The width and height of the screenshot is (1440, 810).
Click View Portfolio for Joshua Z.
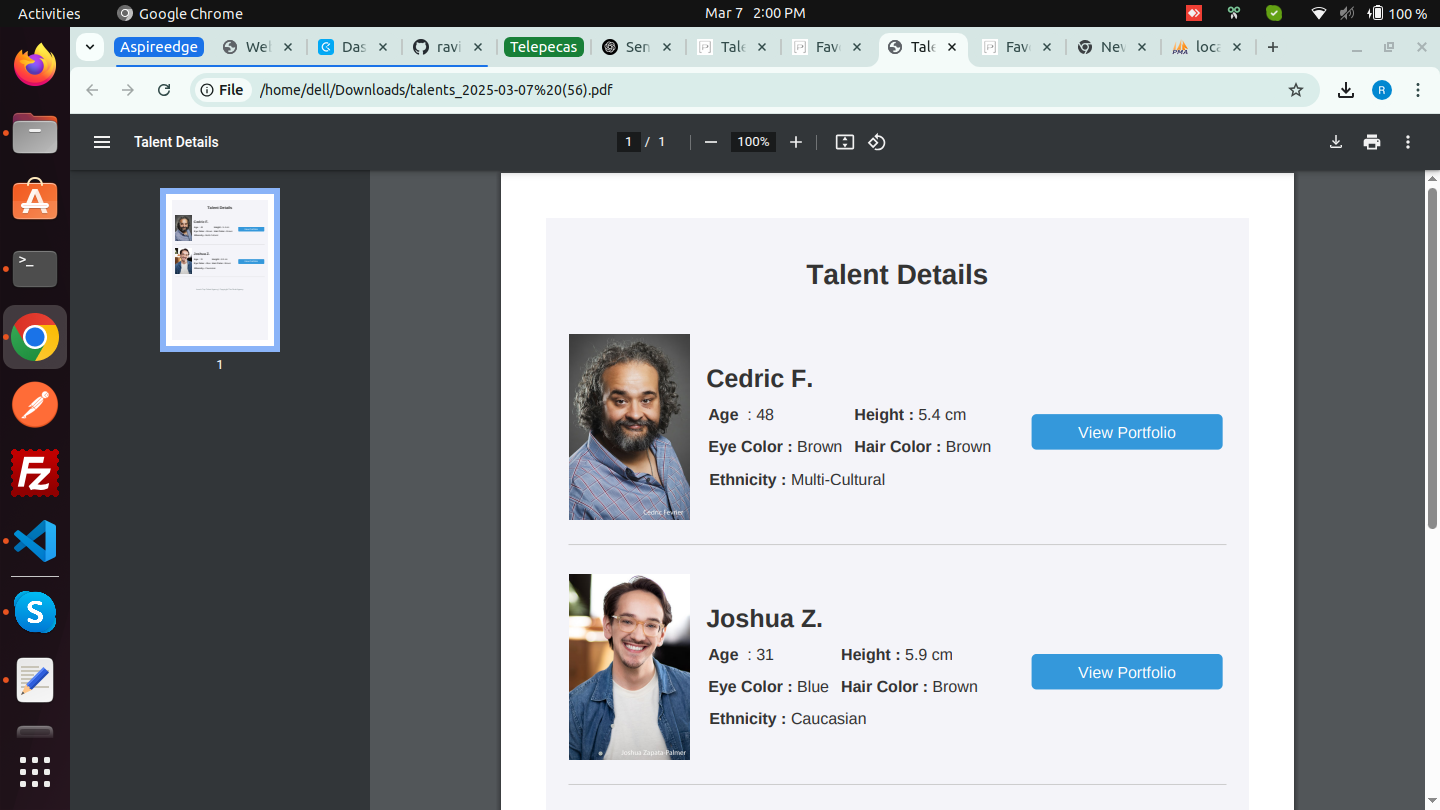click(x=1126, y=672)
